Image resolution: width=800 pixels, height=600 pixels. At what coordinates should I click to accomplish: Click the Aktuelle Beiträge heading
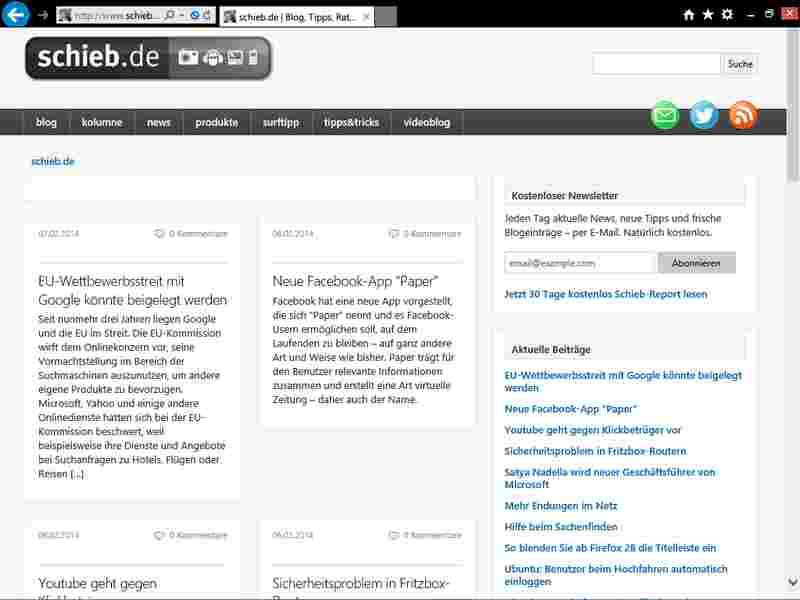point(551,350)
